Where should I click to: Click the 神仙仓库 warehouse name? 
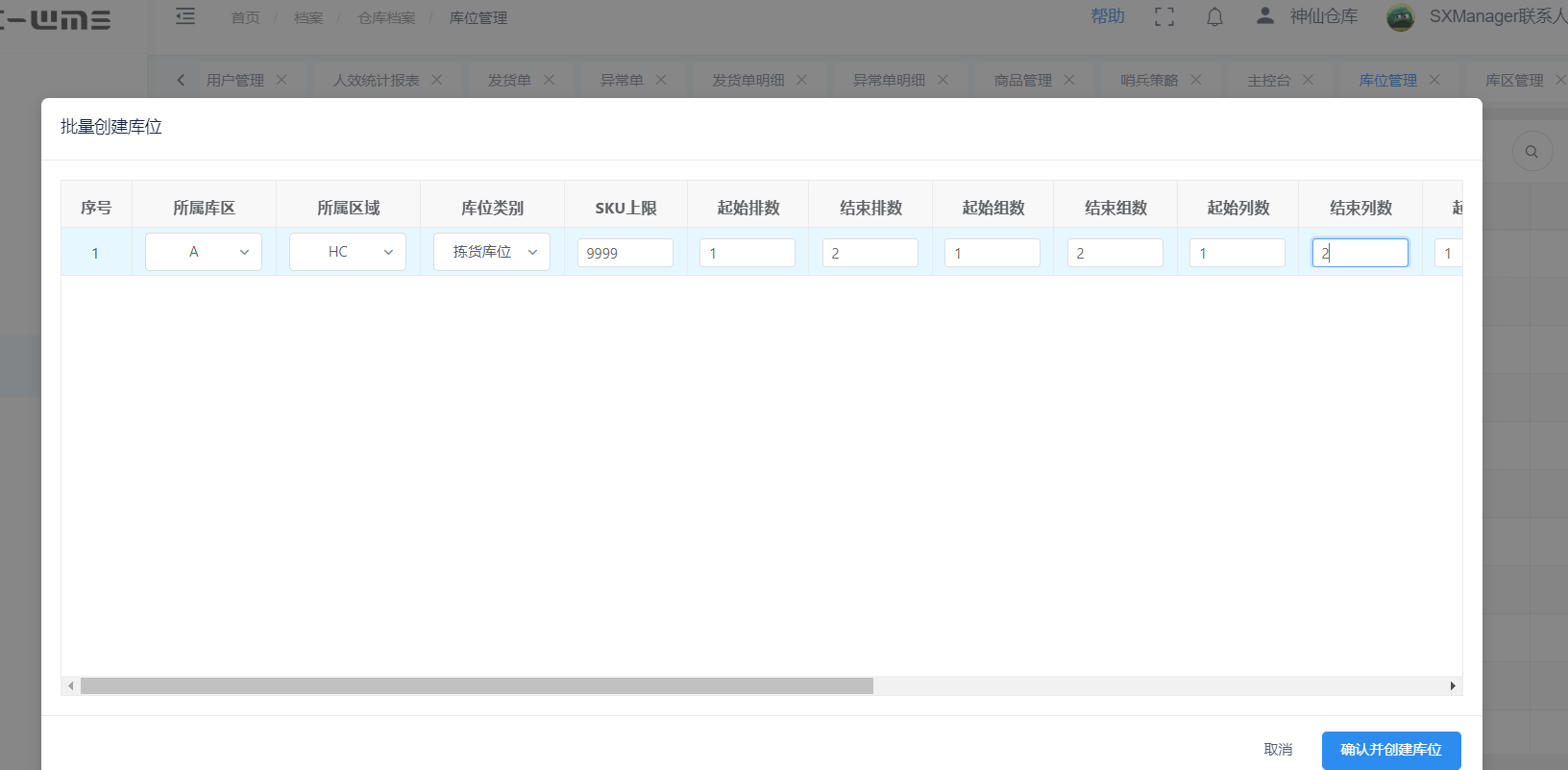[x=1324, y=16]
